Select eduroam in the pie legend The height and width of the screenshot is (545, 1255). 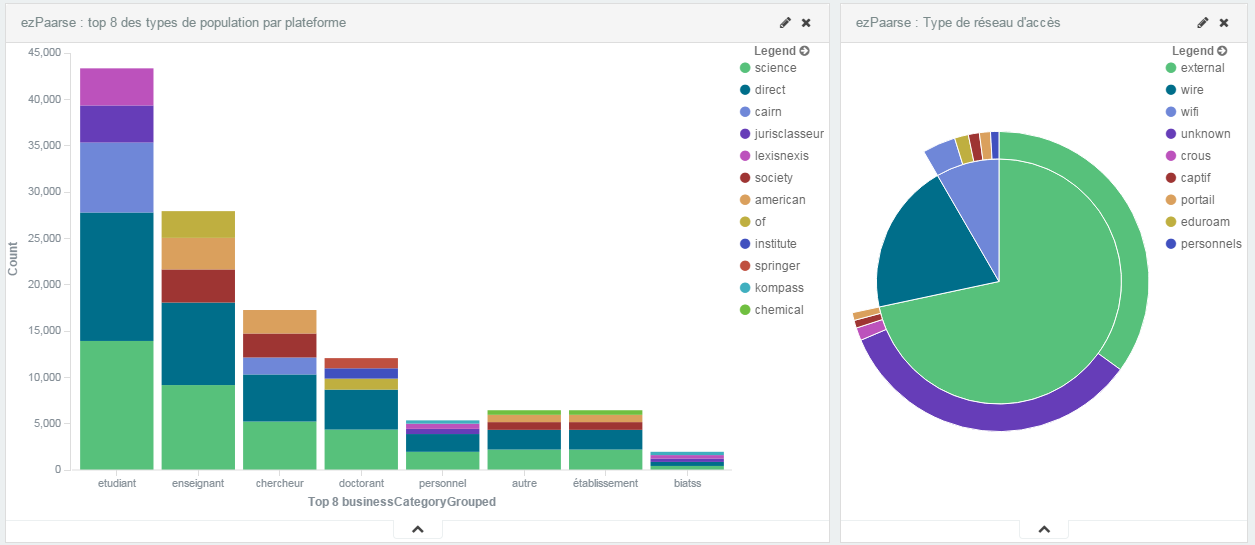click(1205, 222)
